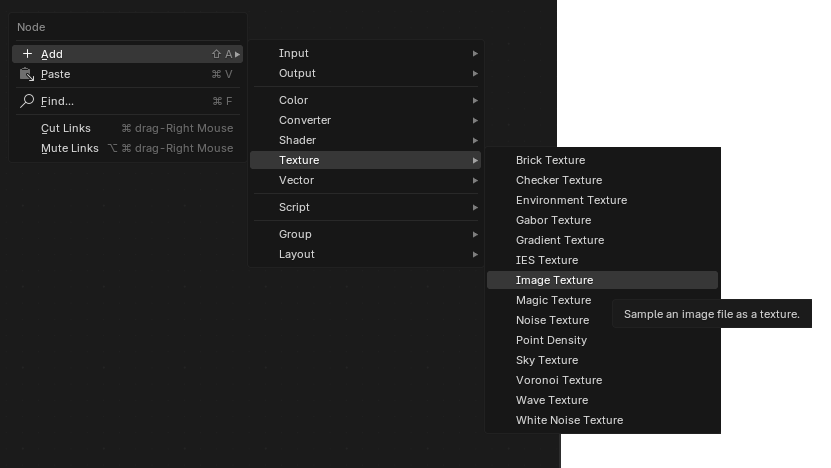Image resolution: width=831 pixels, height=468 pixels.
Task: Select Image Texture node
Action: 554,280
